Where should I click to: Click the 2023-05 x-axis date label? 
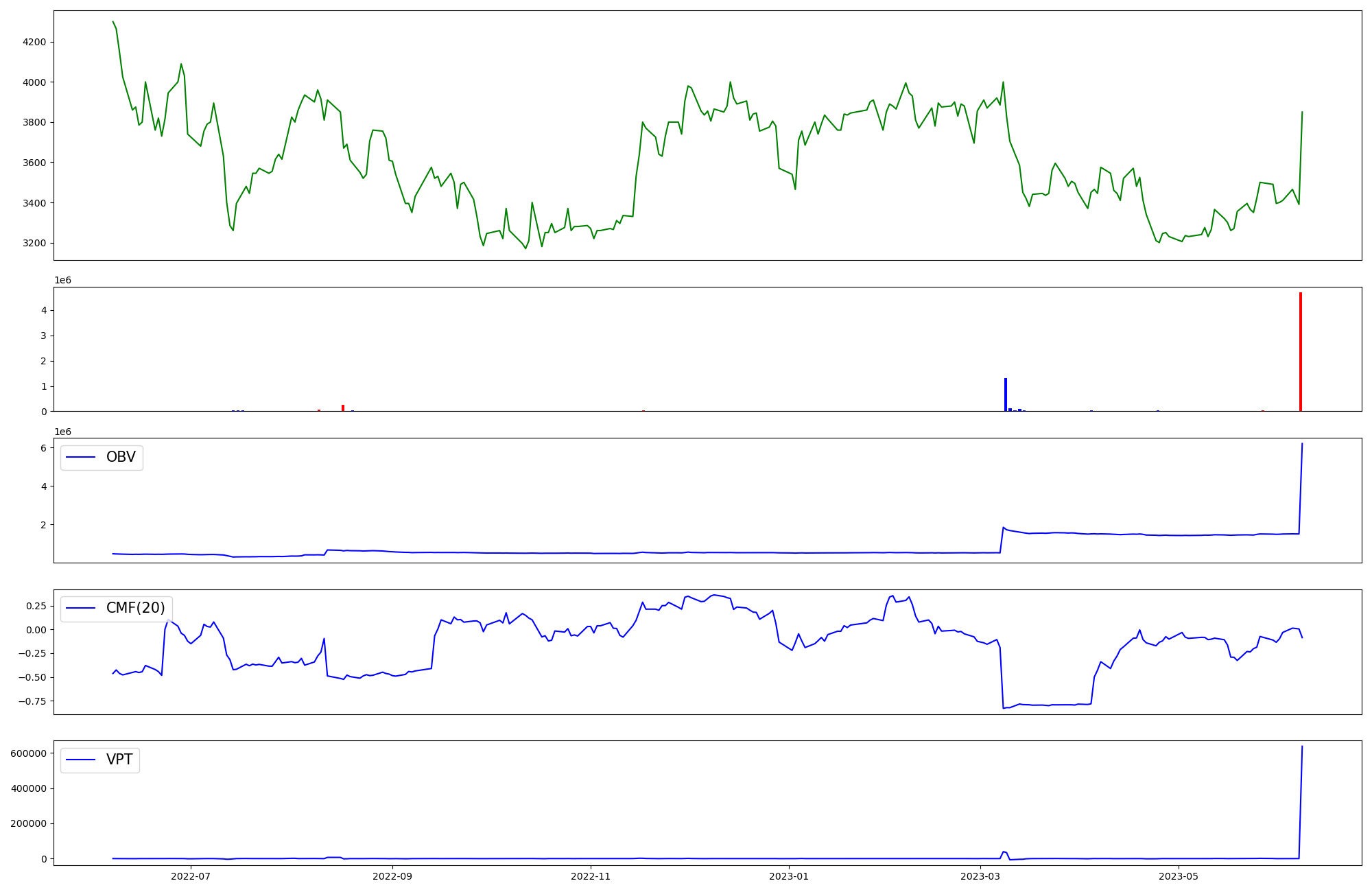(1179, 876)
